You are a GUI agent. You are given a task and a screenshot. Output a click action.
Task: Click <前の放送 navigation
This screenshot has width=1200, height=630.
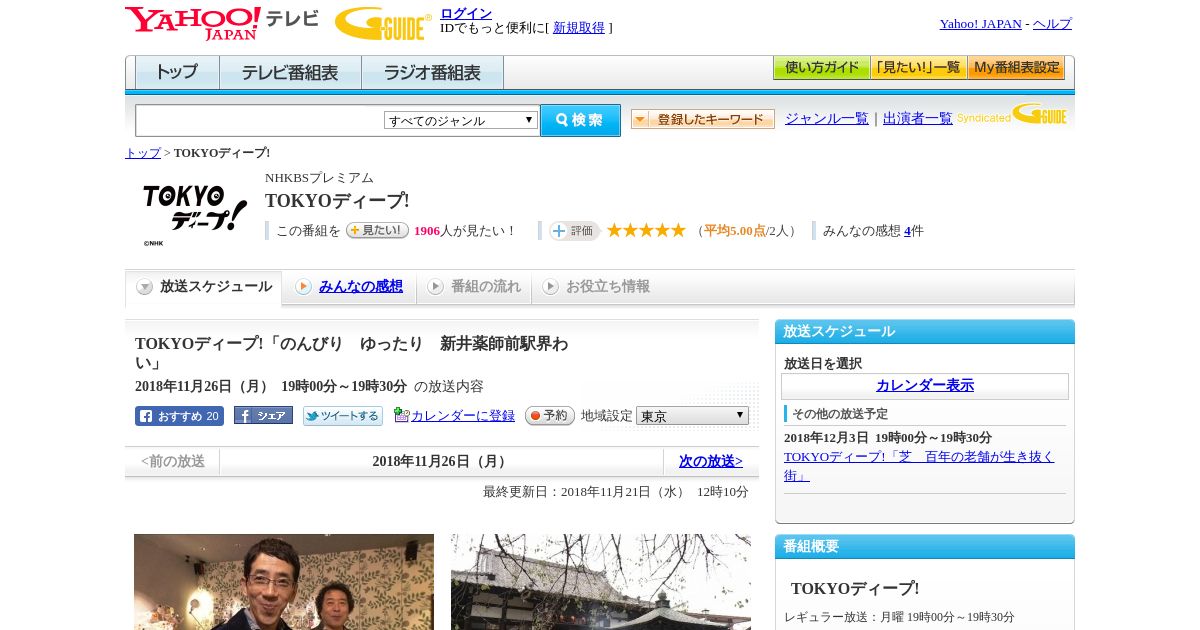pyautogui.click(x=173, y=461)
